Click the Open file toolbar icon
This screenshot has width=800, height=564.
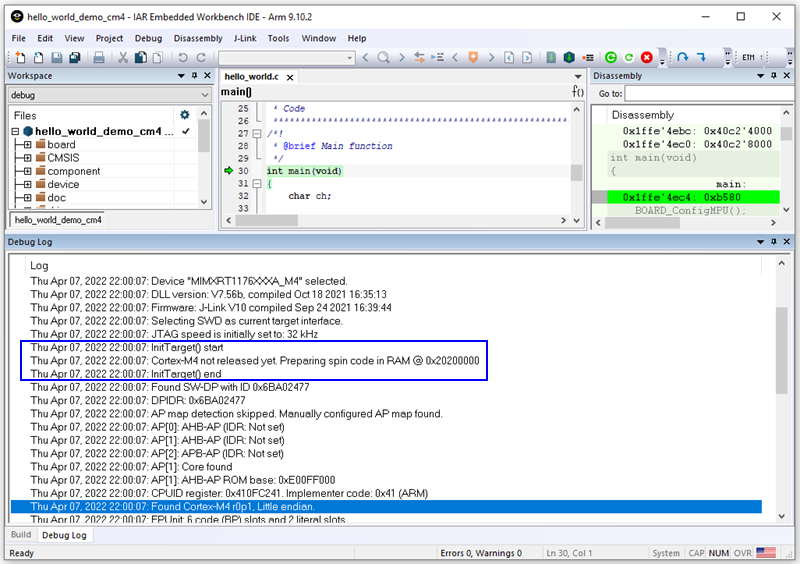38,57
